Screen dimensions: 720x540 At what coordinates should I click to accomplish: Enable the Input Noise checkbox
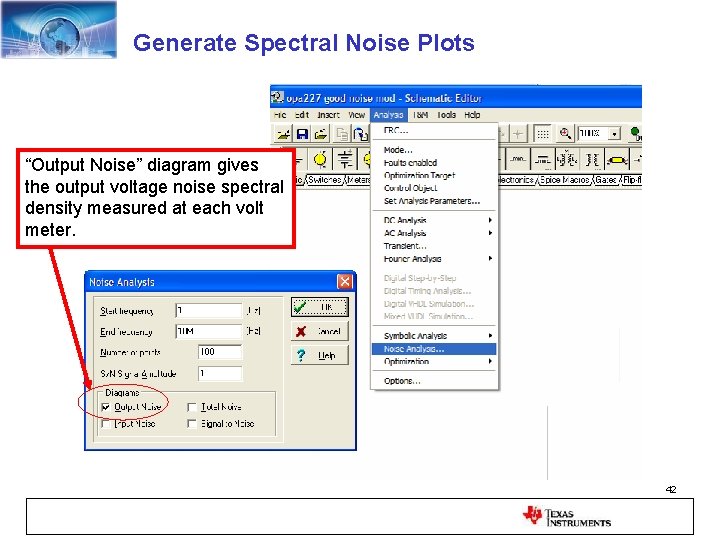(x=106, y=423)
